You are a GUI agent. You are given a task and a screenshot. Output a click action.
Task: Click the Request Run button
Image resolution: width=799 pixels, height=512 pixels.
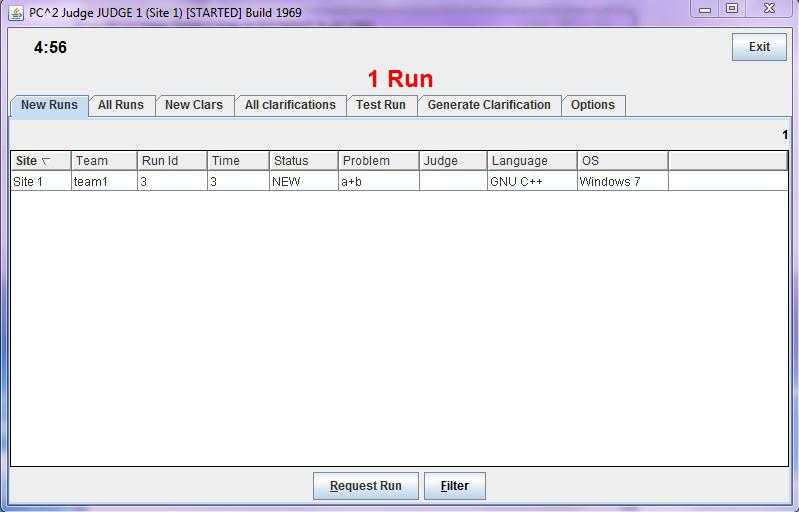point(366,486)
